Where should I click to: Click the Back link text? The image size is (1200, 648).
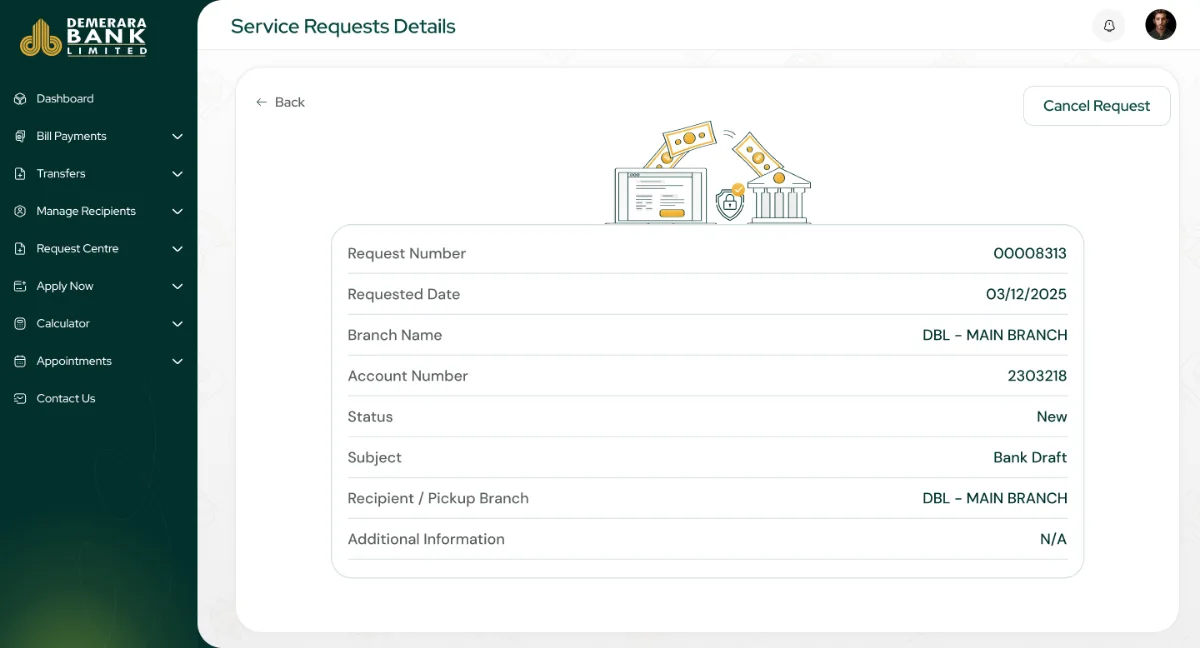(290, 102)
